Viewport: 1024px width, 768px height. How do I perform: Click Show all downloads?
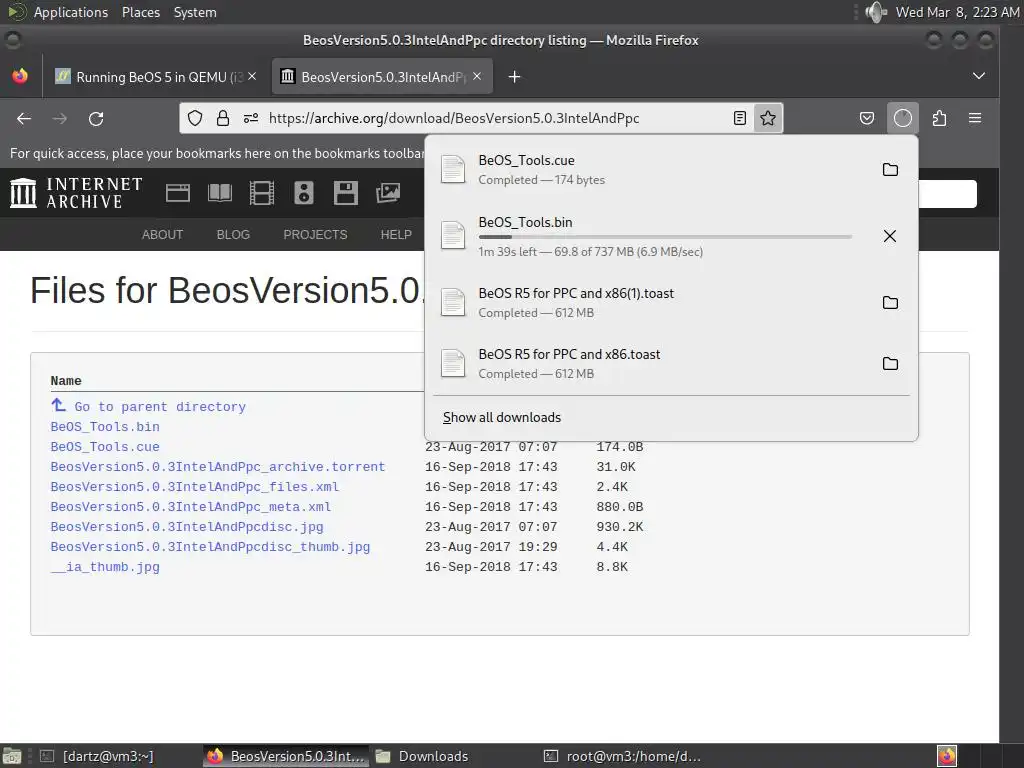click(x=502, y=417)
